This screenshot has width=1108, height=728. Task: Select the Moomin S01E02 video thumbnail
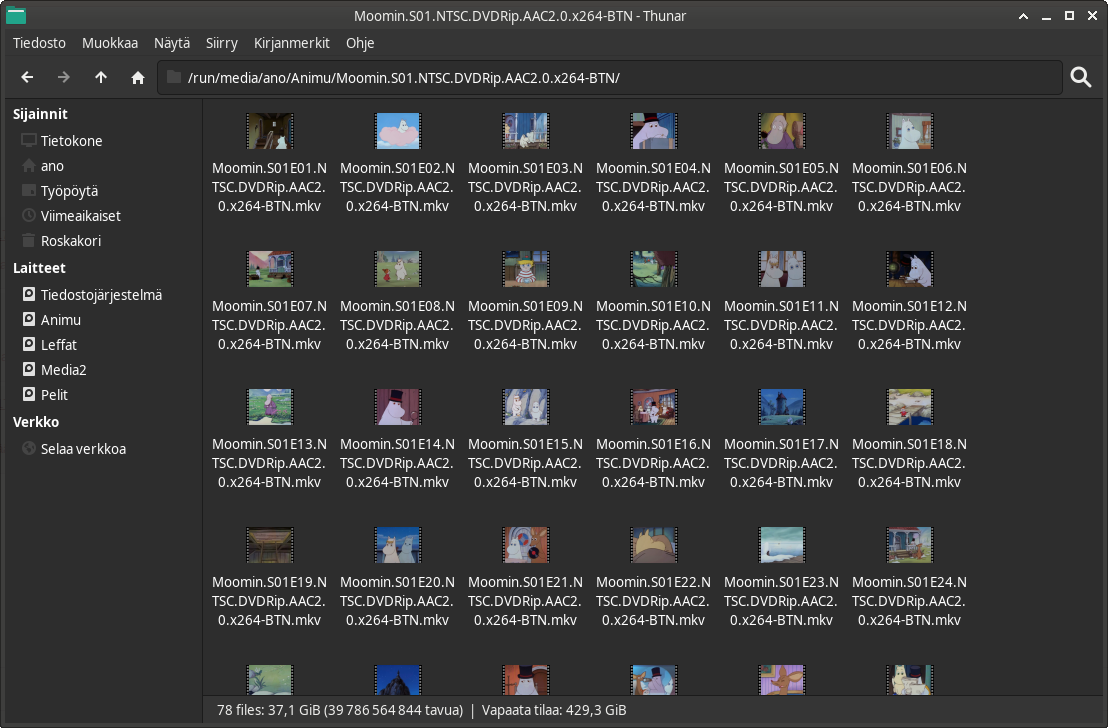398,131
